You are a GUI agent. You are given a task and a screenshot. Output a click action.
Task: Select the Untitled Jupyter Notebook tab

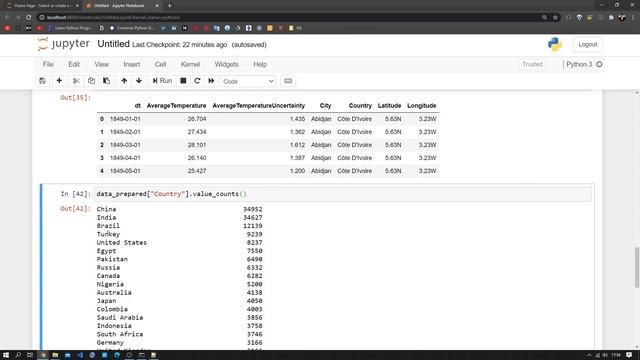(x=122, y=6)
